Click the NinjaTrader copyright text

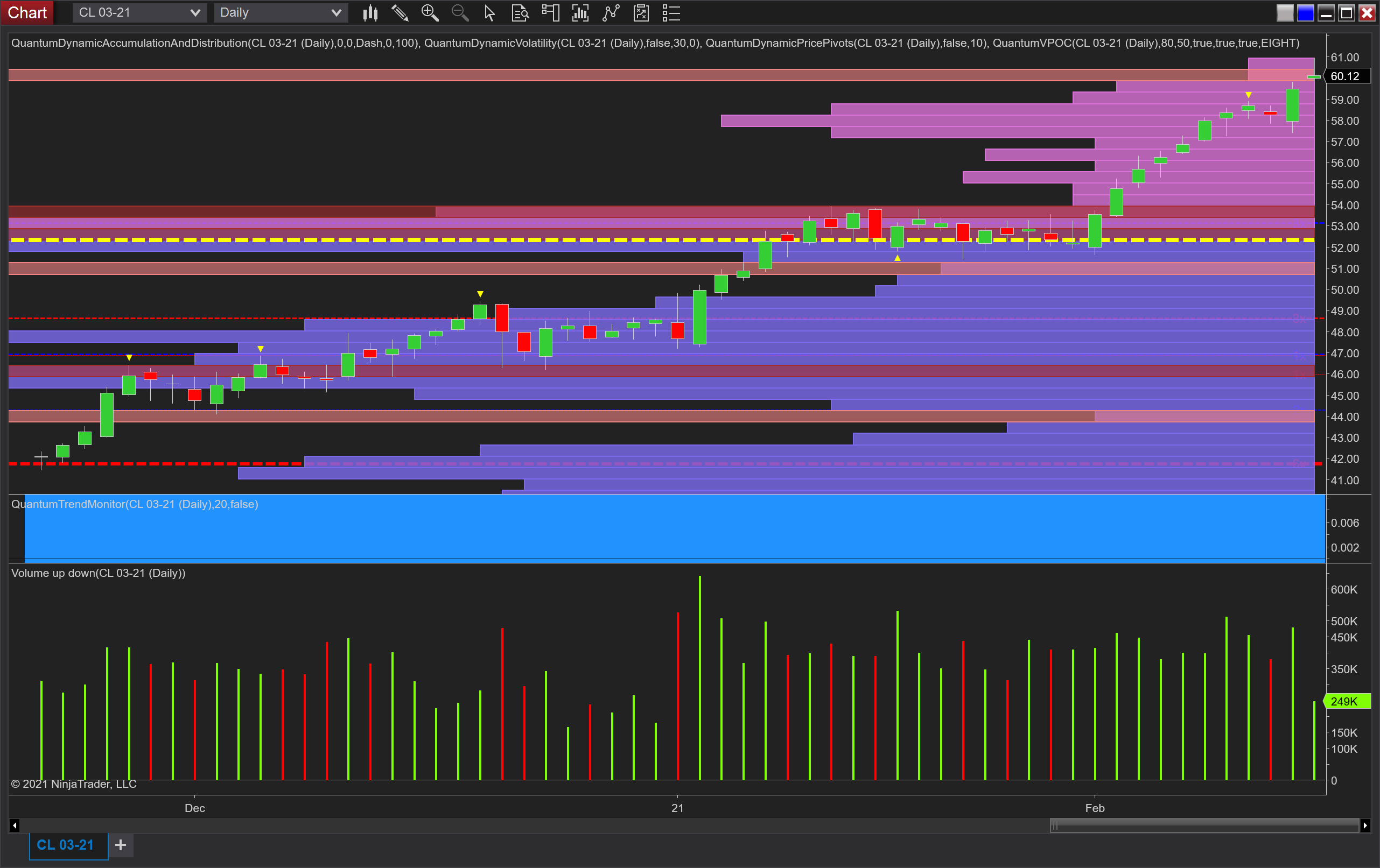(74, 784)
